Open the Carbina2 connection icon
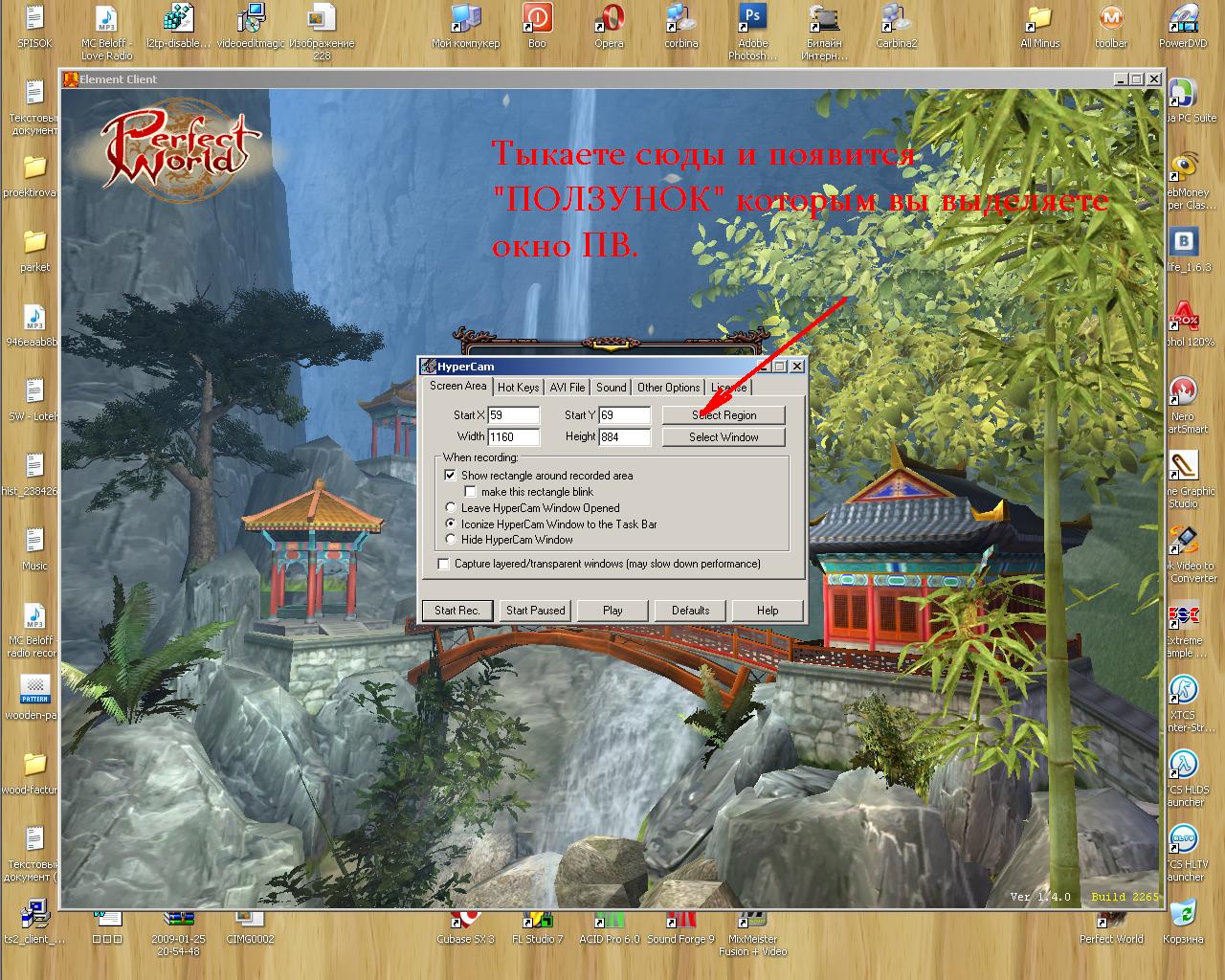The image size is (1225, 980). coord(896,27)
